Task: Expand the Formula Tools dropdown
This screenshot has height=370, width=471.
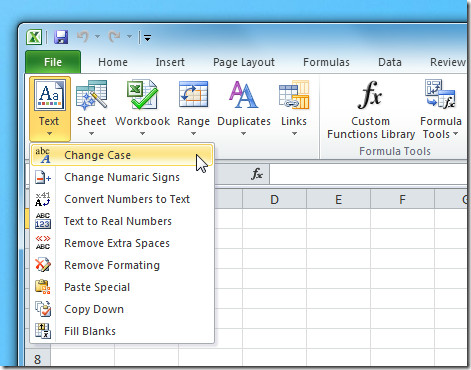Action: [441, 110]
